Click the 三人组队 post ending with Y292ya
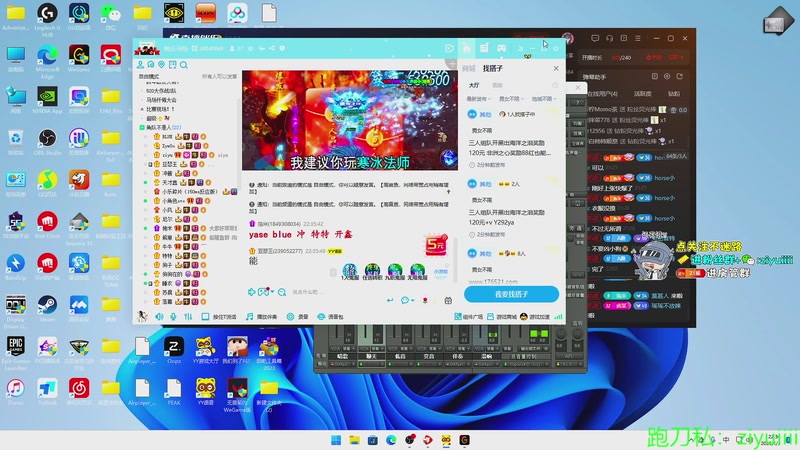Screen dimensions: 800x450 [x=507, y=217]
